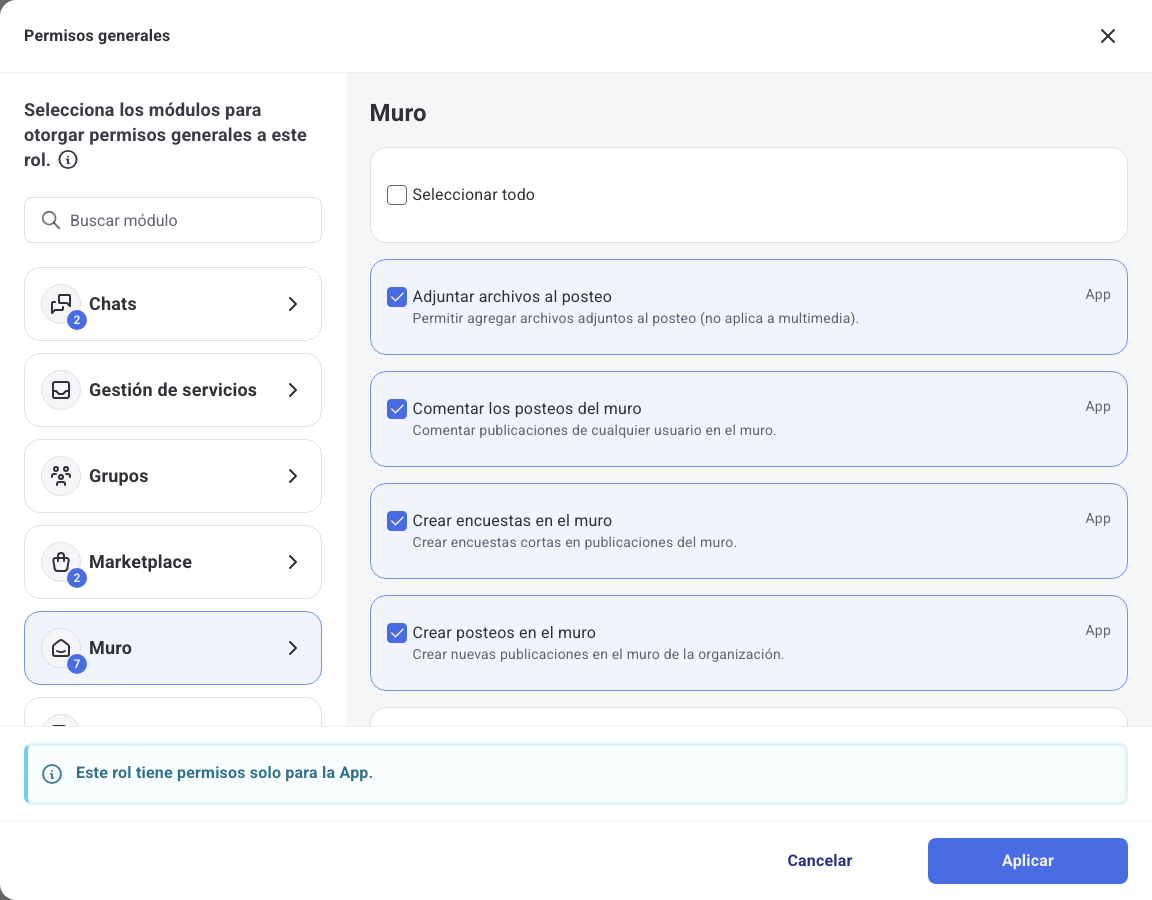Click the Permisos generales dialog title
Image resolution: width=1152 pixels, height=900 pixels.
point(97,35)
